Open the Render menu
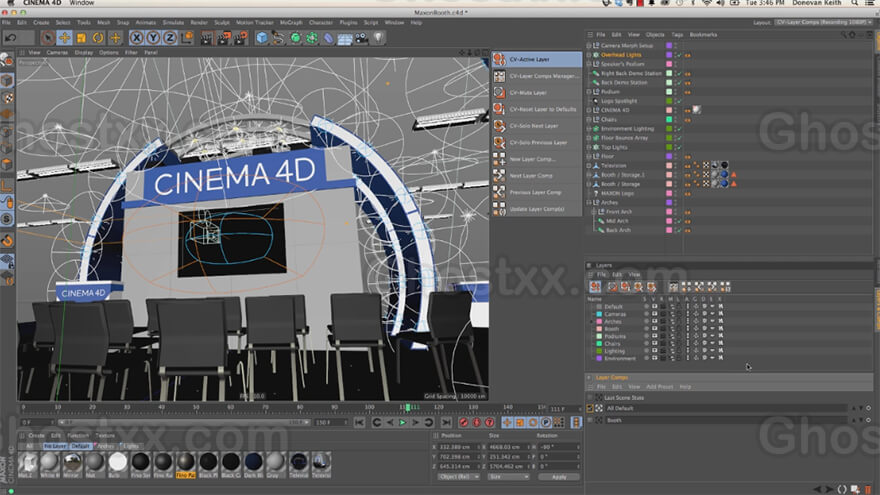 pos(199,22)
